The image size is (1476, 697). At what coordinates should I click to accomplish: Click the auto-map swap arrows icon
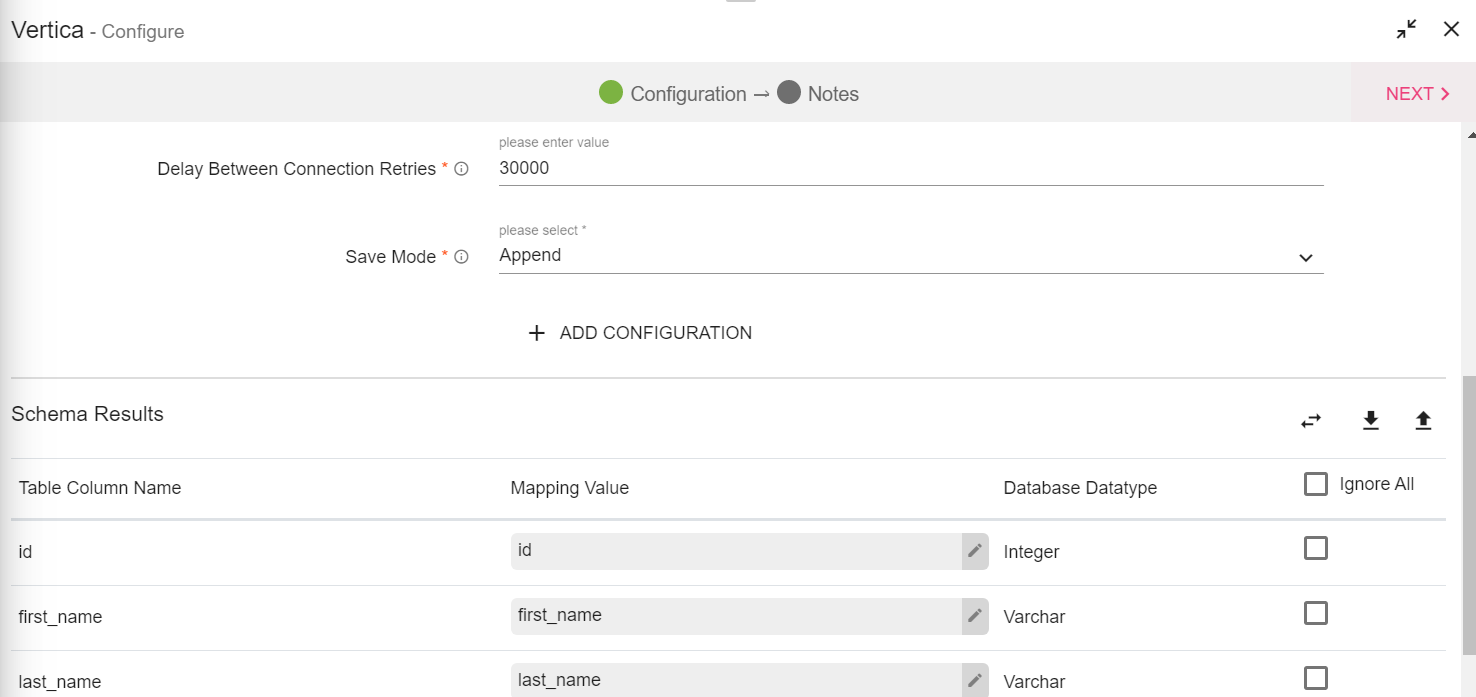click(x=1311, y=421)
